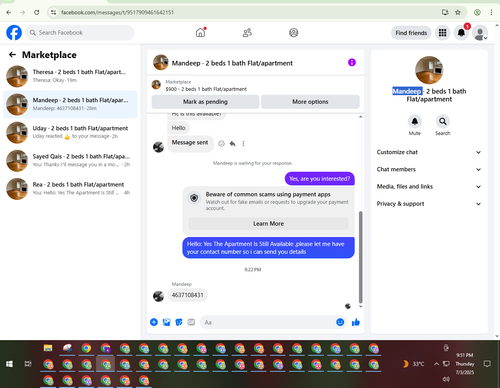The height and width of the screenshot is (388, 500).
Task: Open Windows Start button
Action: coord(9,364)
